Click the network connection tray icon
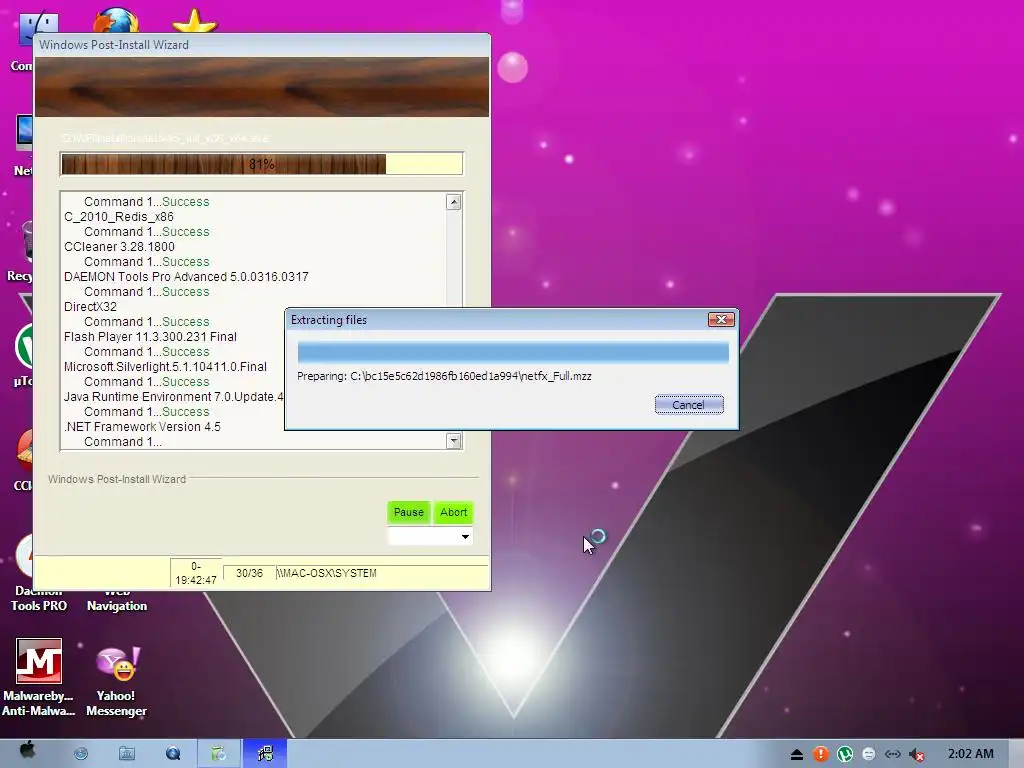The width and height of the screenshot is (1024, 768). point(893,754)
